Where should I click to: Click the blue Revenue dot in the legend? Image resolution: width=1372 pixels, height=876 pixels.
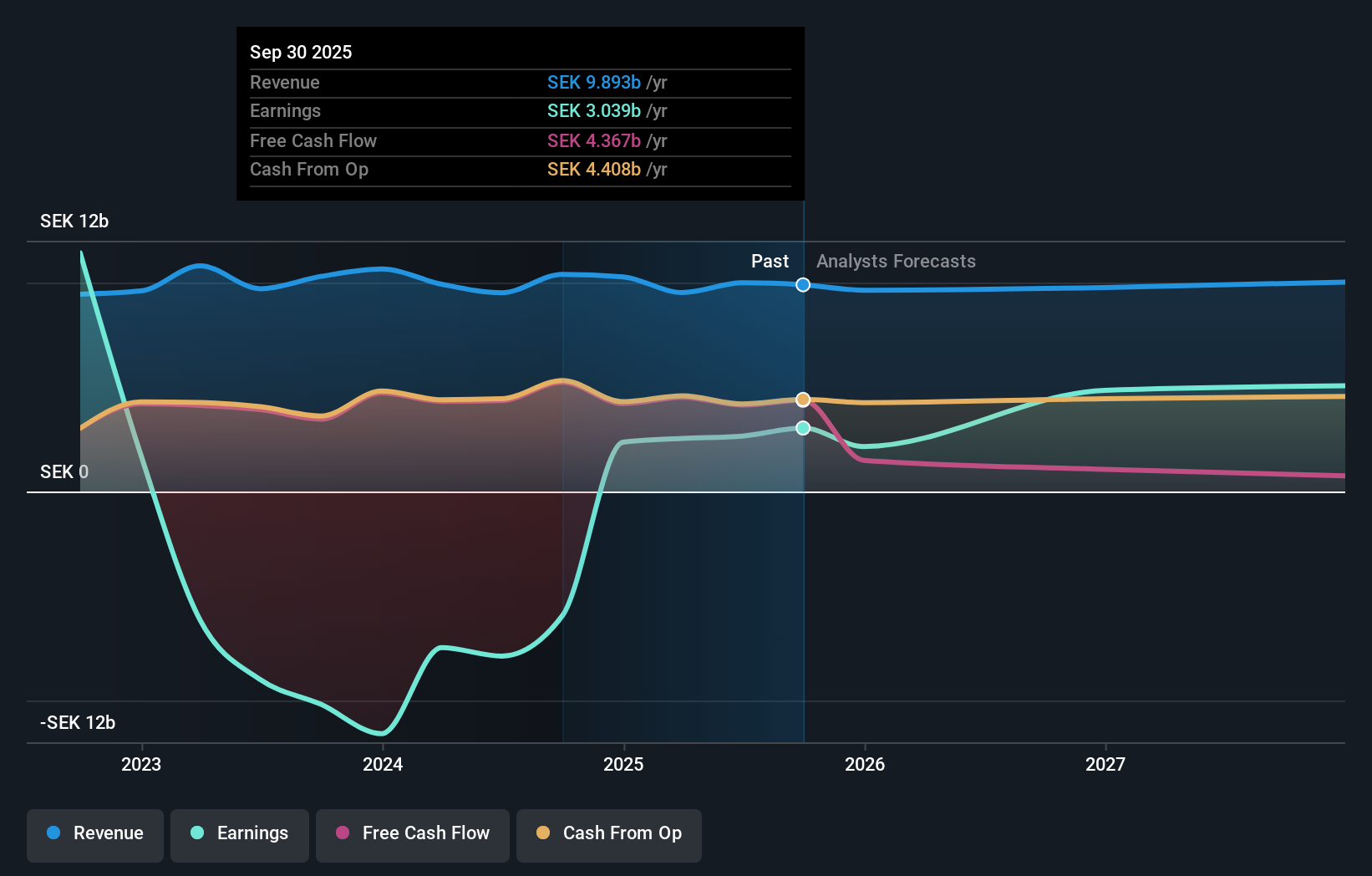(x=54, y=833)
